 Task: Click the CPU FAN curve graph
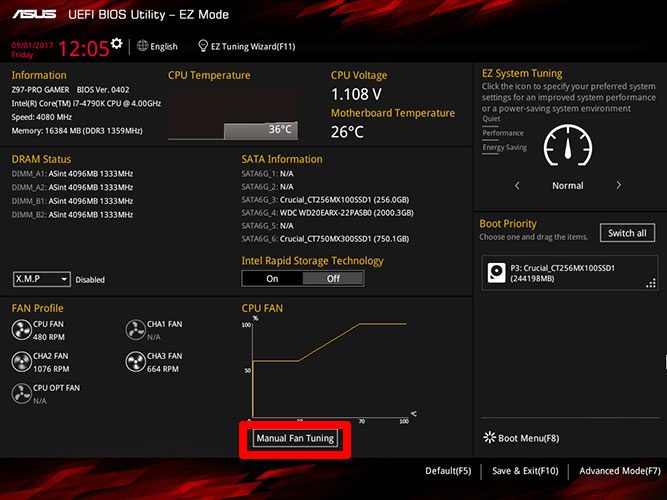pos(330,369)
